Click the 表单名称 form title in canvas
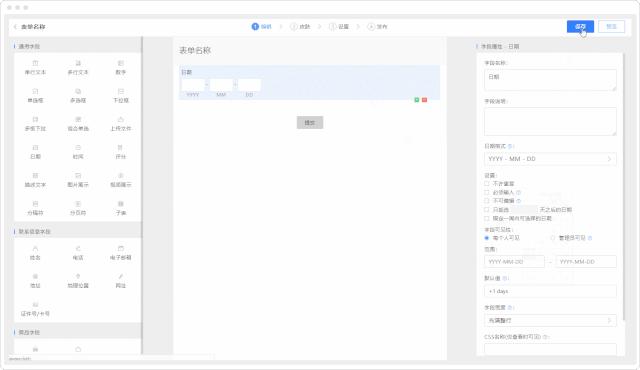Image resolution: width=640 pixels, height=370 pixels. [195, 51]
